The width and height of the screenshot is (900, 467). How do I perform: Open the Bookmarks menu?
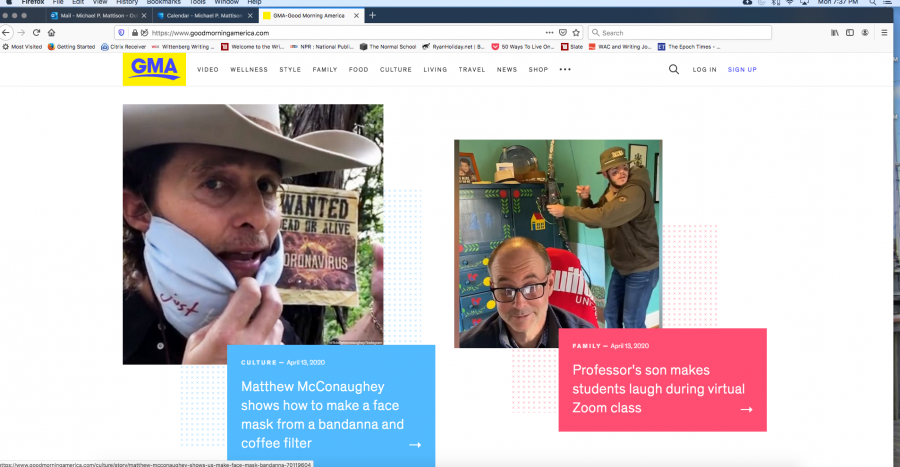(x=164, y=2)
